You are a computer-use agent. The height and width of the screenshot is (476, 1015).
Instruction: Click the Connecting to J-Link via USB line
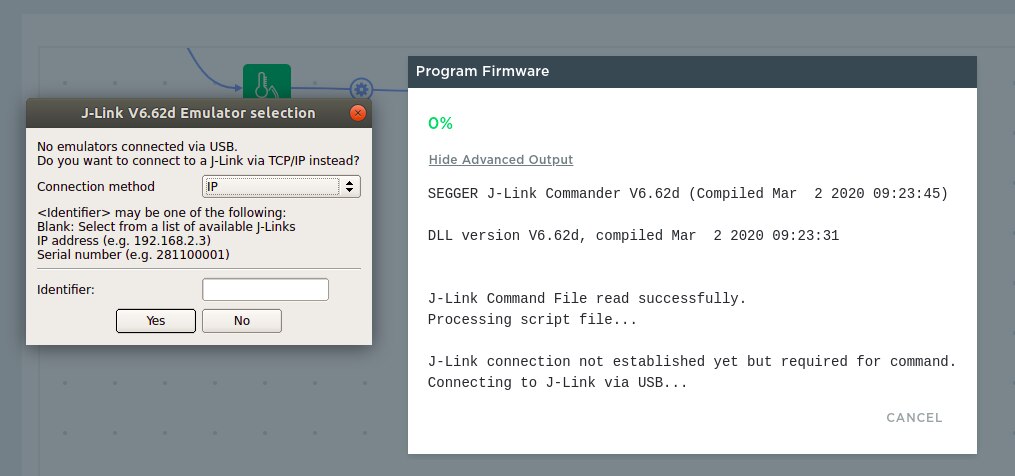tap(556, 382)
